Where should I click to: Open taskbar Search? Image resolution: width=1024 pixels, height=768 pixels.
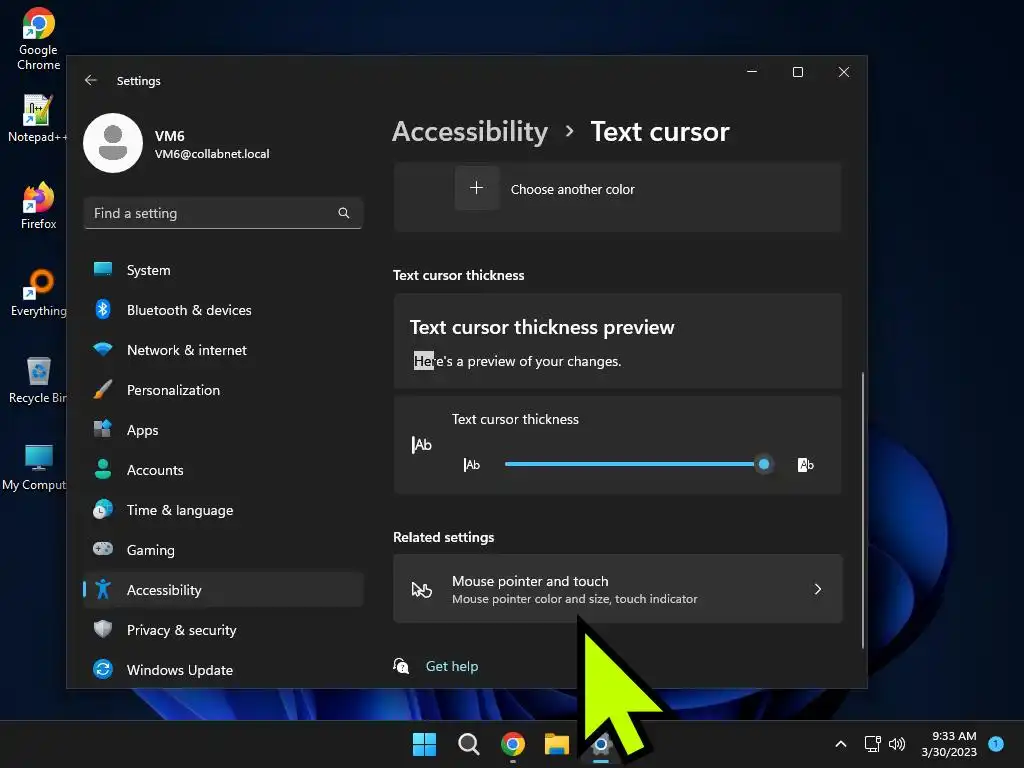pos(468,744)
